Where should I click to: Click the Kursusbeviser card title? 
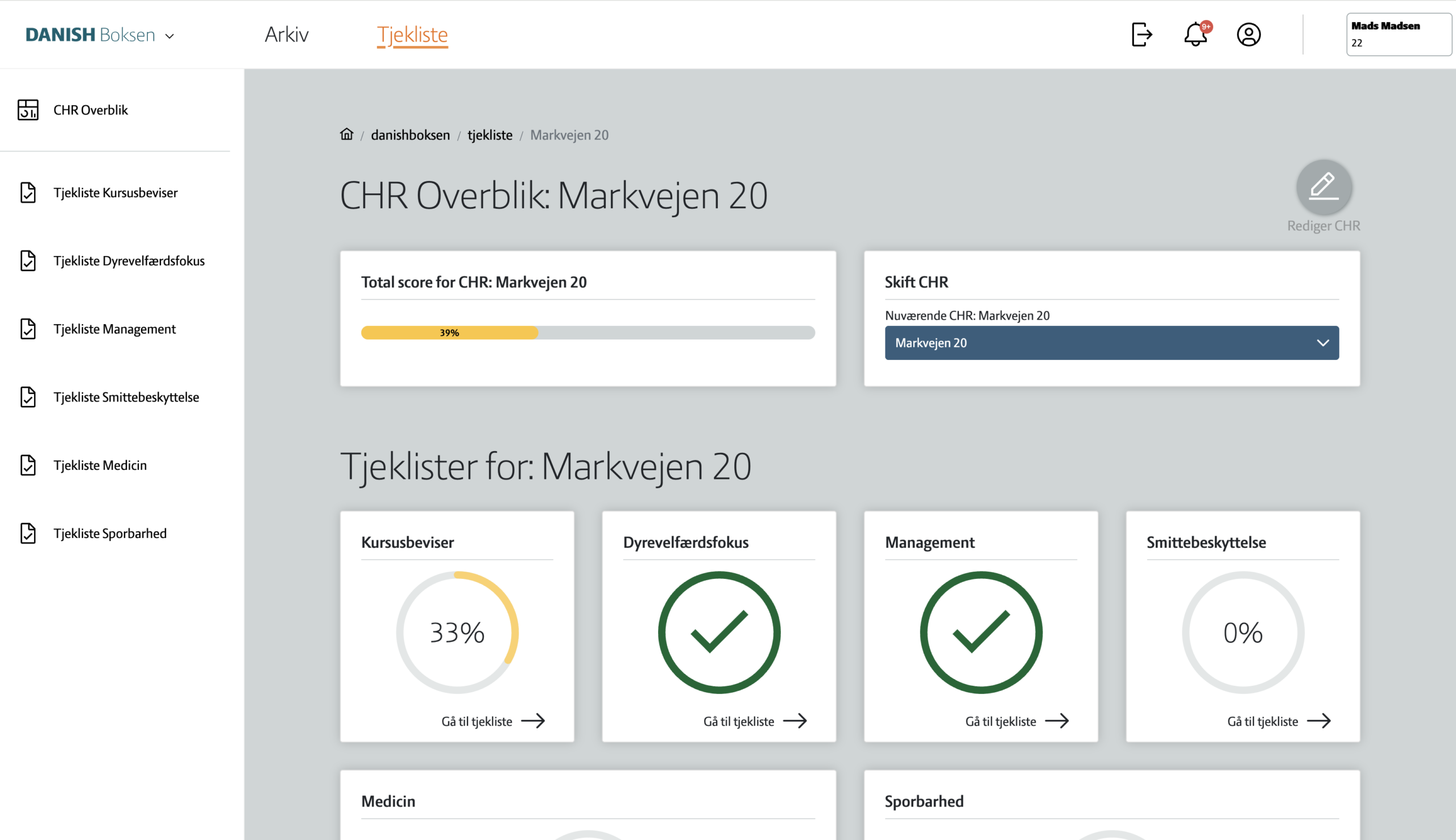click(x=407, y=543)
